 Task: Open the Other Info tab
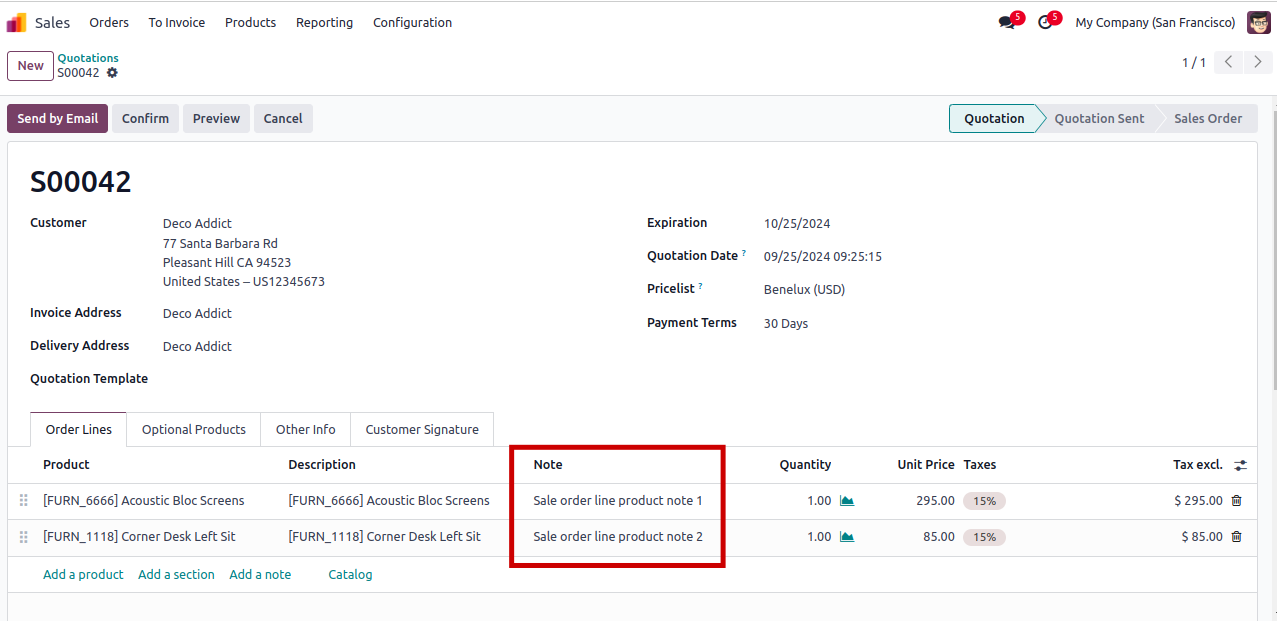(305, 429)
